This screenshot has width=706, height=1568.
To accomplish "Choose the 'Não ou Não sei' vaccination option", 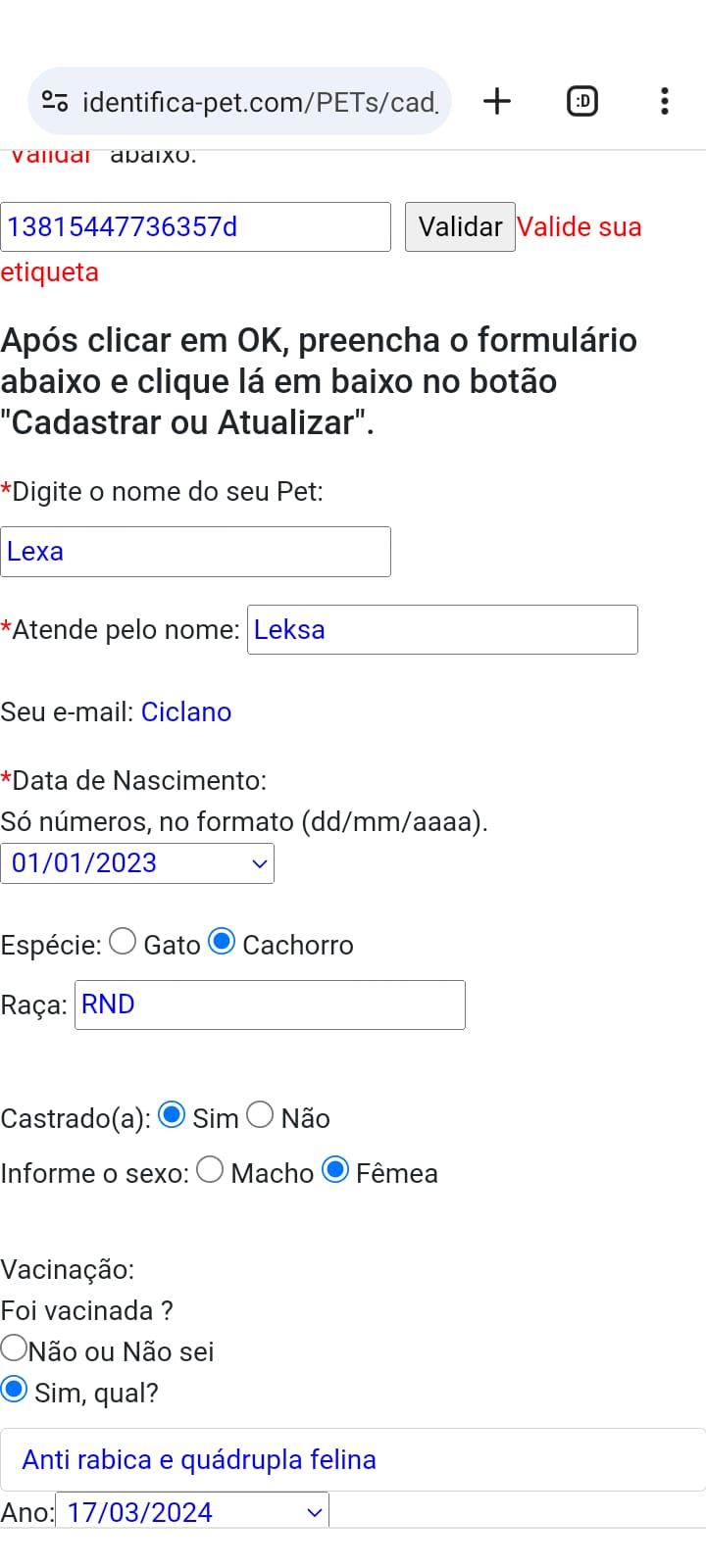I will (x=14, y=1347).
